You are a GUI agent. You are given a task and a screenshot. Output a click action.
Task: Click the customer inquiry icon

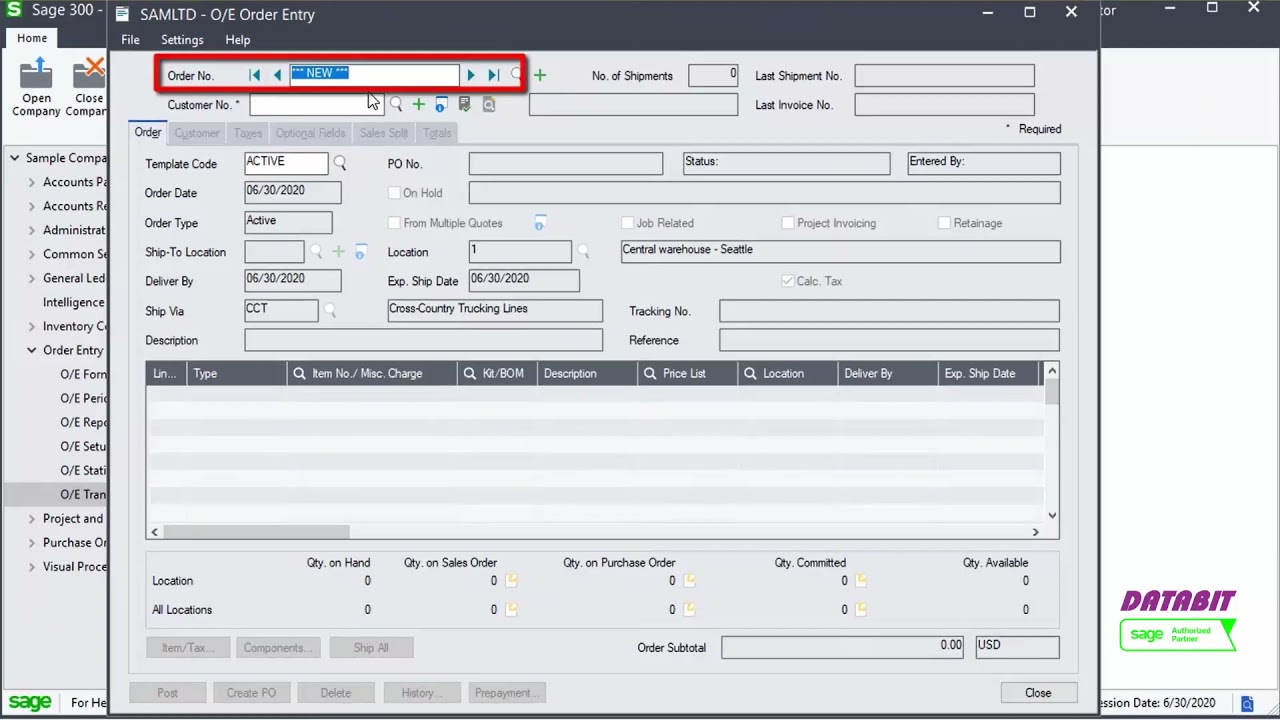pyautogui.click(x=488, y=104)
